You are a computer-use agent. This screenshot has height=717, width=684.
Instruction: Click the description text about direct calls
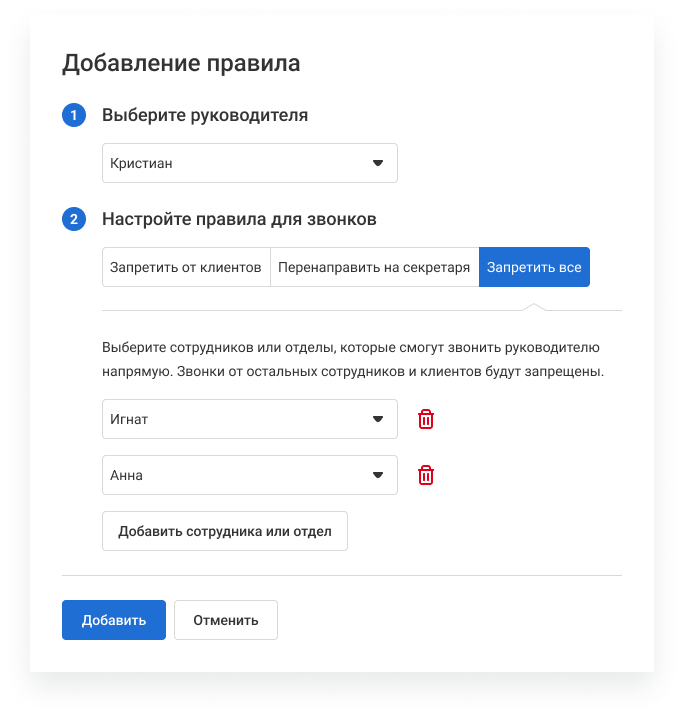[x=353, y=359]
